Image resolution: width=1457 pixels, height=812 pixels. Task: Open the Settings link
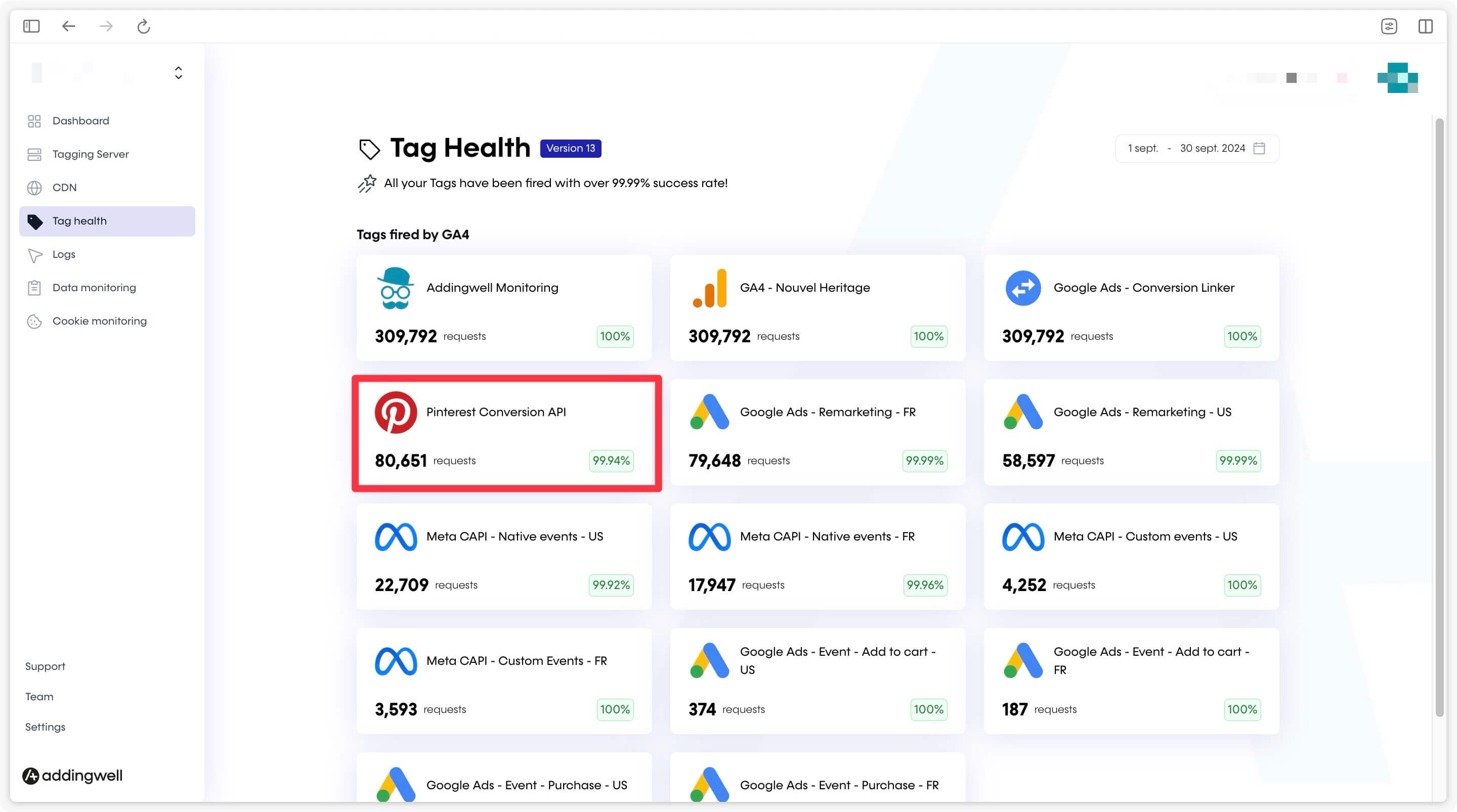(x=45, y=727)
